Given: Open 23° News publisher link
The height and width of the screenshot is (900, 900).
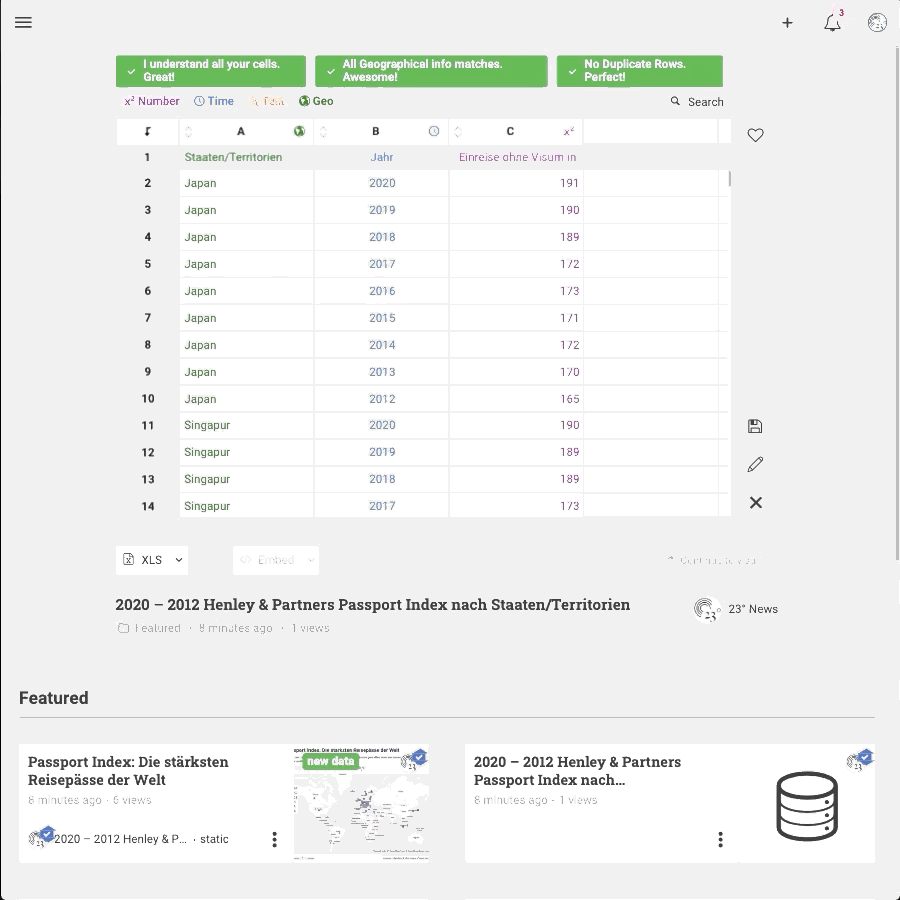Looking at the screenshot, I should point(753,609).
